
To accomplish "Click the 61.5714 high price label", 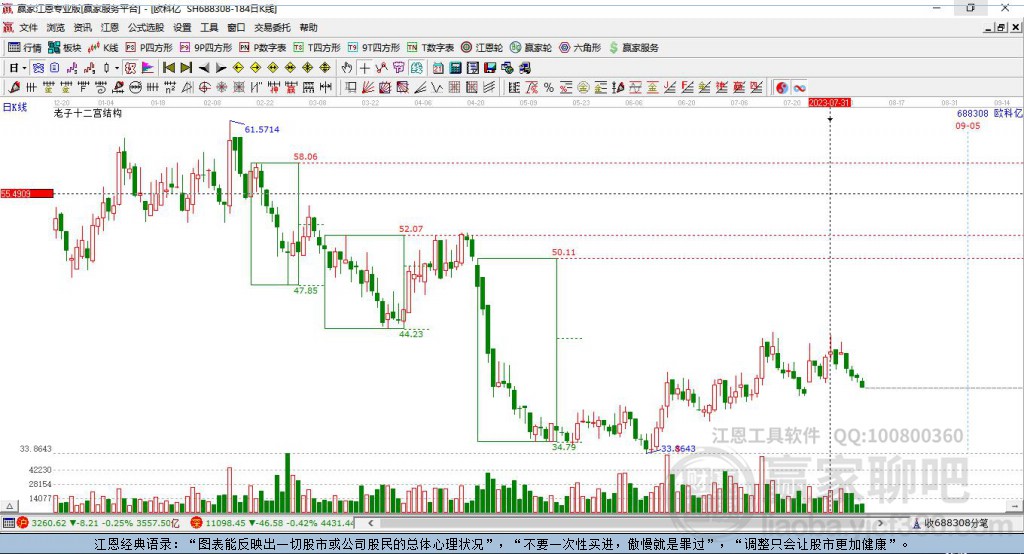I will (x=262, y=129).
